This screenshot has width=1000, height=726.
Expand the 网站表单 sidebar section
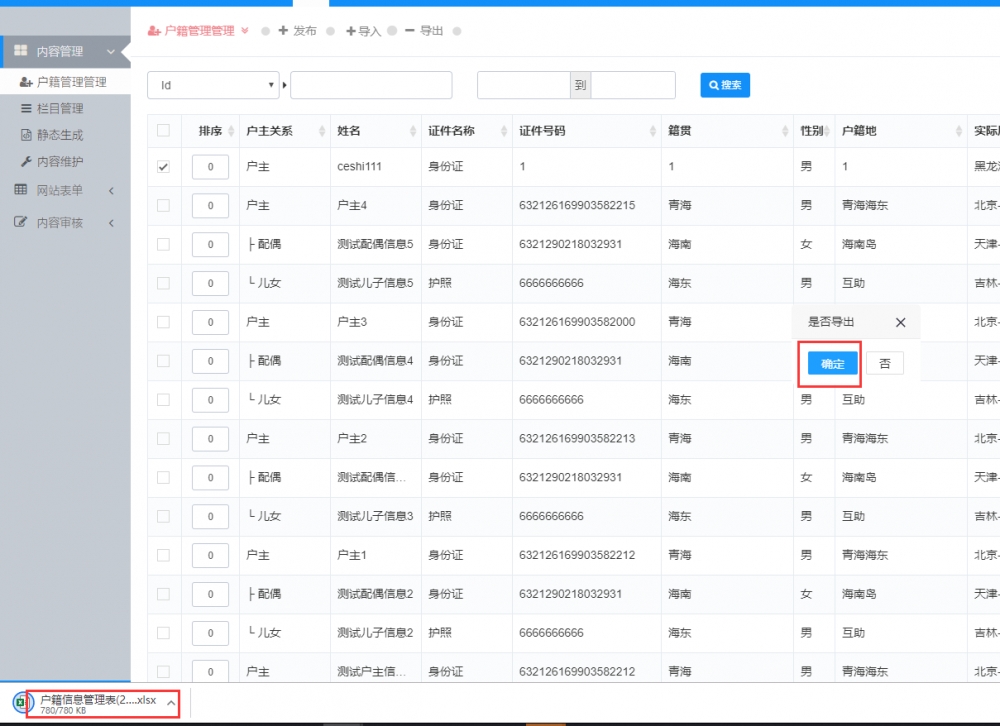(65, 190)
